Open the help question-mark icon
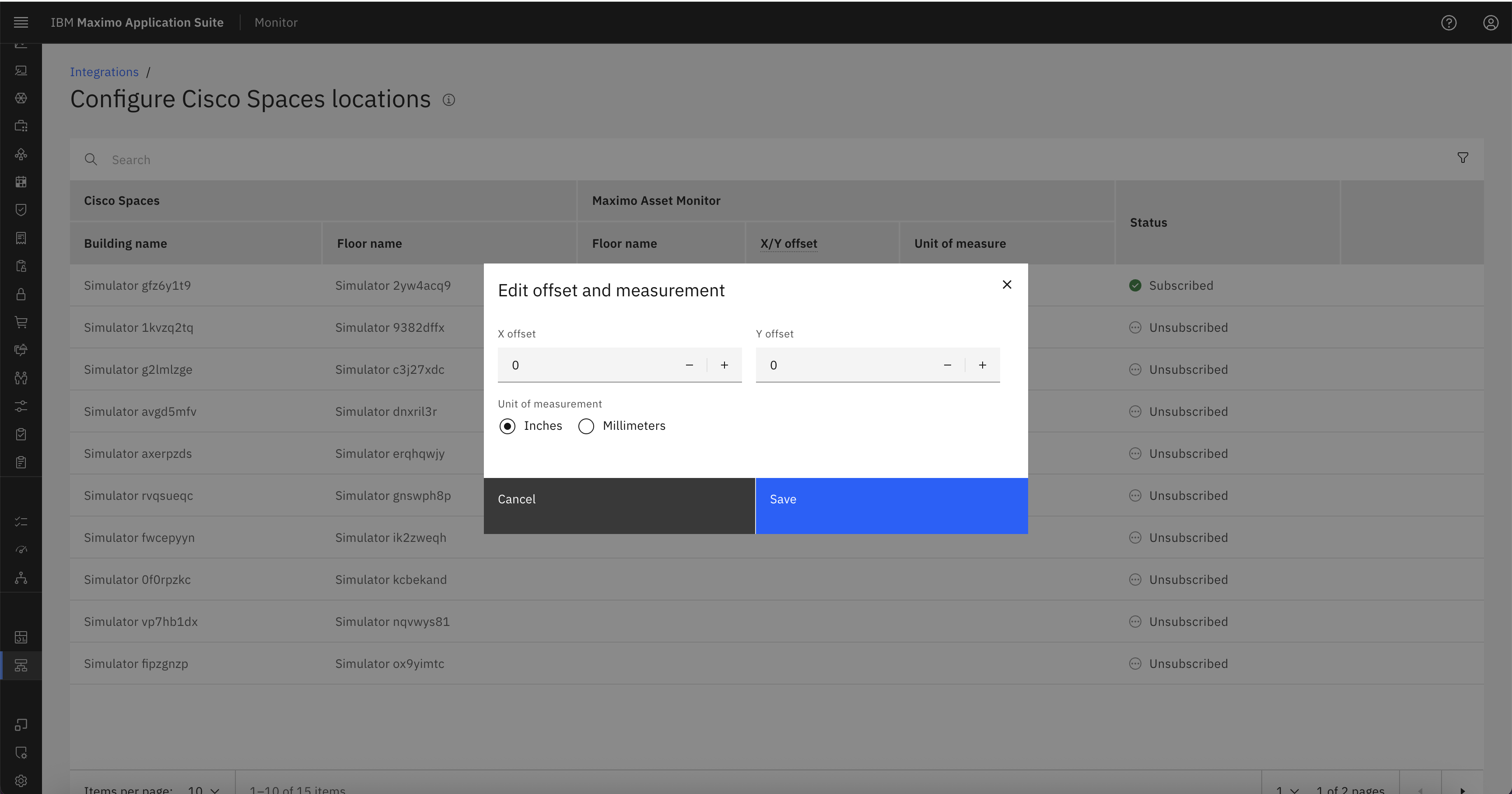The width and height of the screenshot is (1512, 794). tap(1449, 22)
